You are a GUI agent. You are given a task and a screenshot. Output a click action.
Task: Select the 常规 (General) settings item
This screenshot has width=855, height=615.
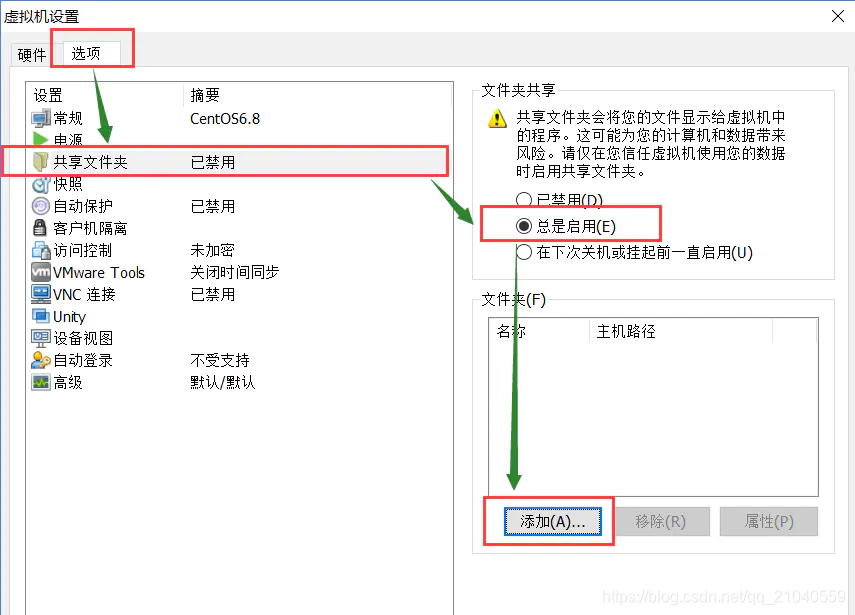(x=70, y=117)
